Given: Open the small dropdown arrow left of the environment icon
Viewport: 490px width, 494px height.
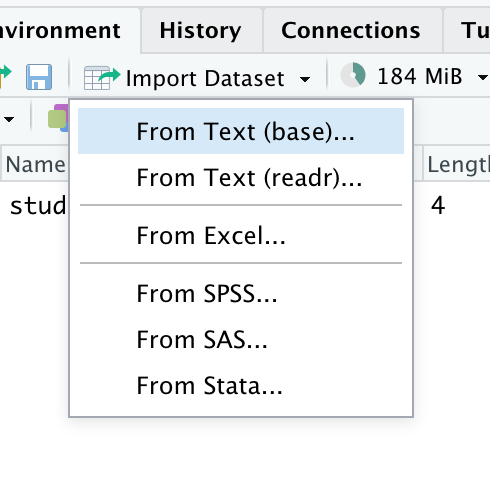Looking at the screenshot, I should click(x=9, y=119).
